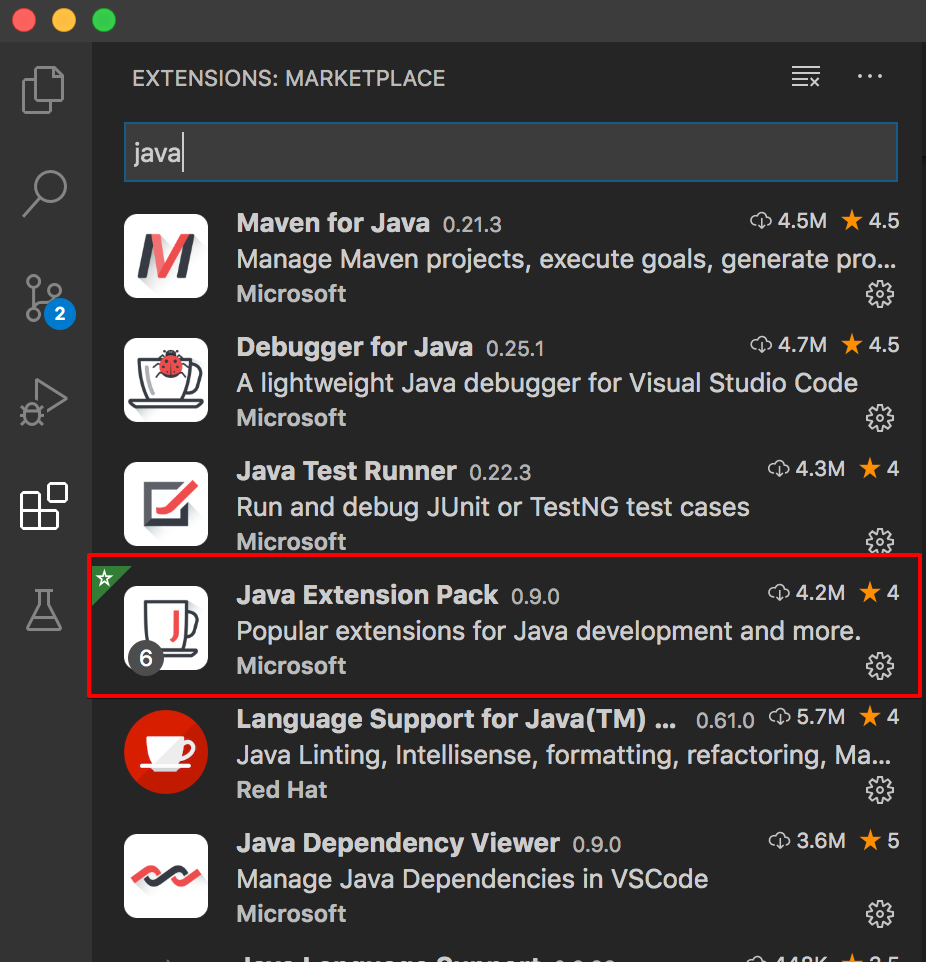Open the Test flask view

(44, 610)
